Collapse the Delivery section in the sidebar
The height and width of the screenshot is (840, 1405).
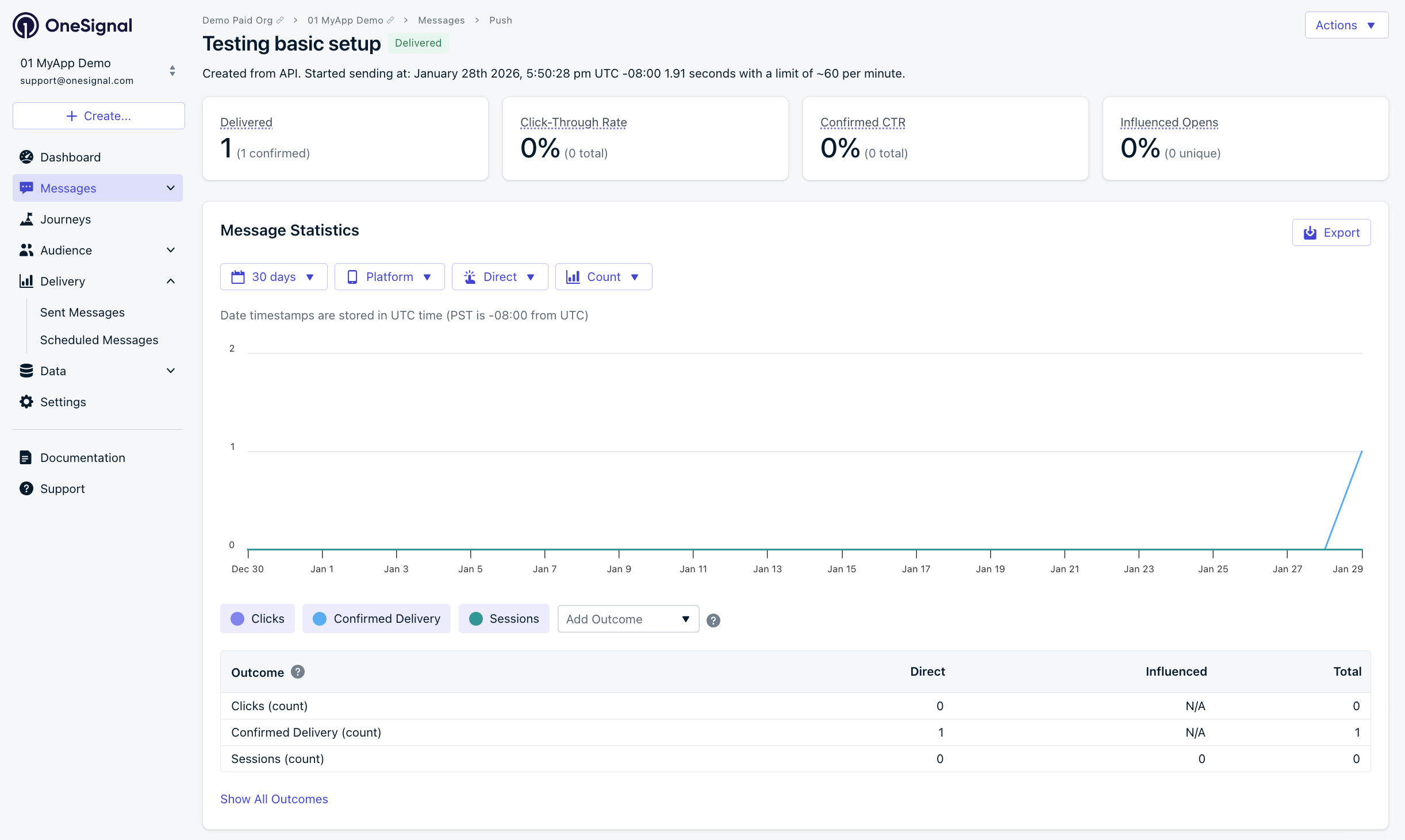click(170, 281)
